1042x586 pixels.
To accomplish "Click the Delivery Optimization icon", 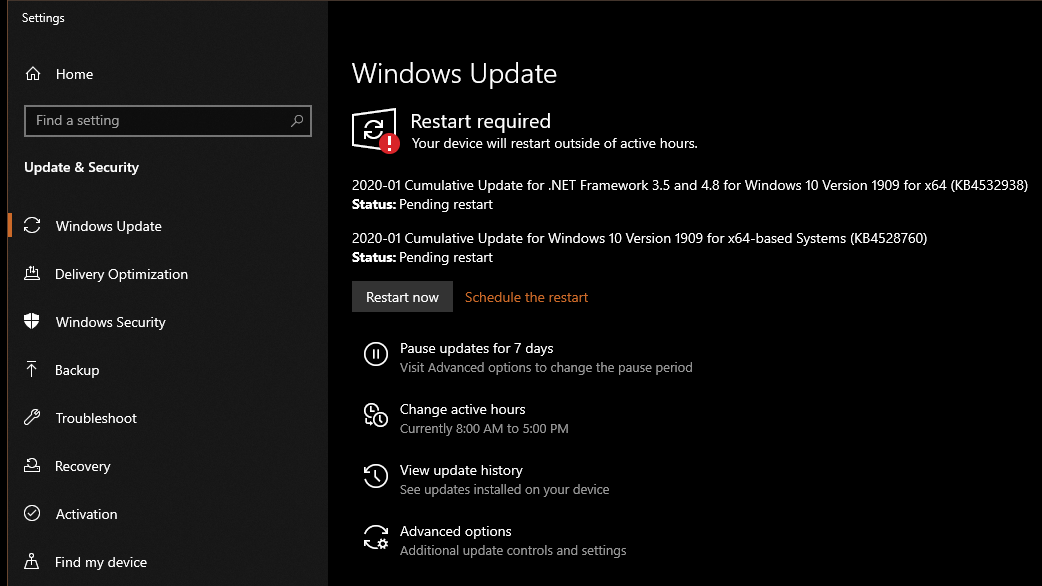I will click(32, 273).
